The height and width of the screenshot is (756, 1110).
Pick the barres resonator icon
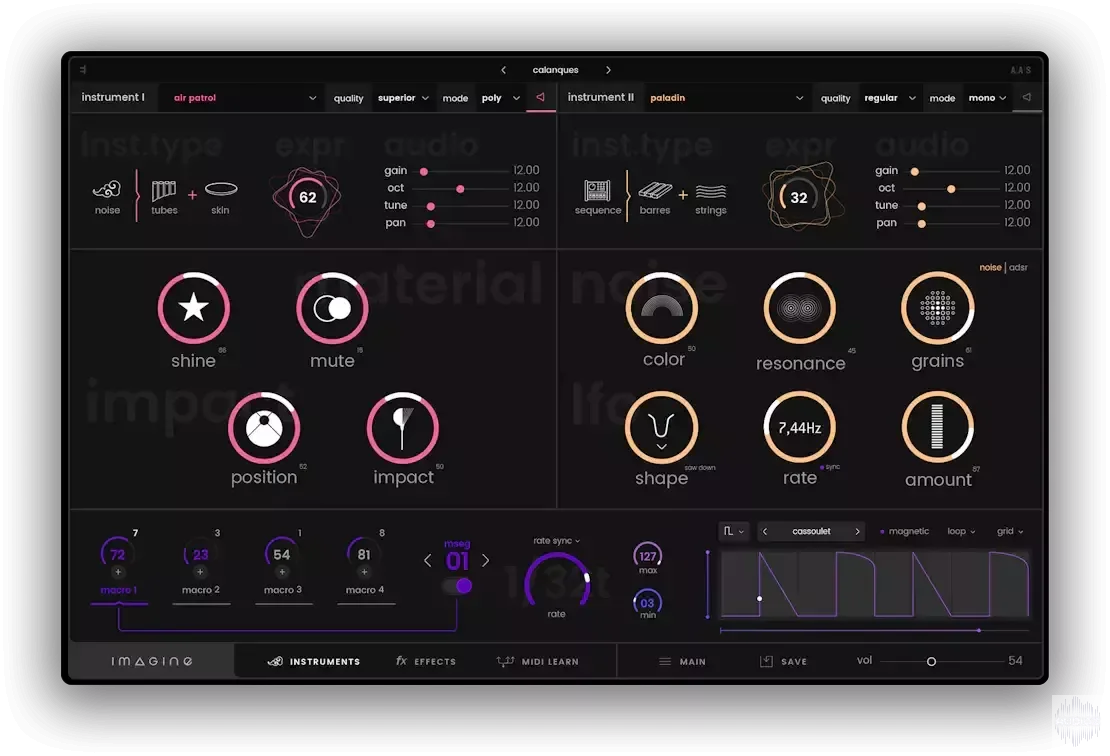click(655, 190)
